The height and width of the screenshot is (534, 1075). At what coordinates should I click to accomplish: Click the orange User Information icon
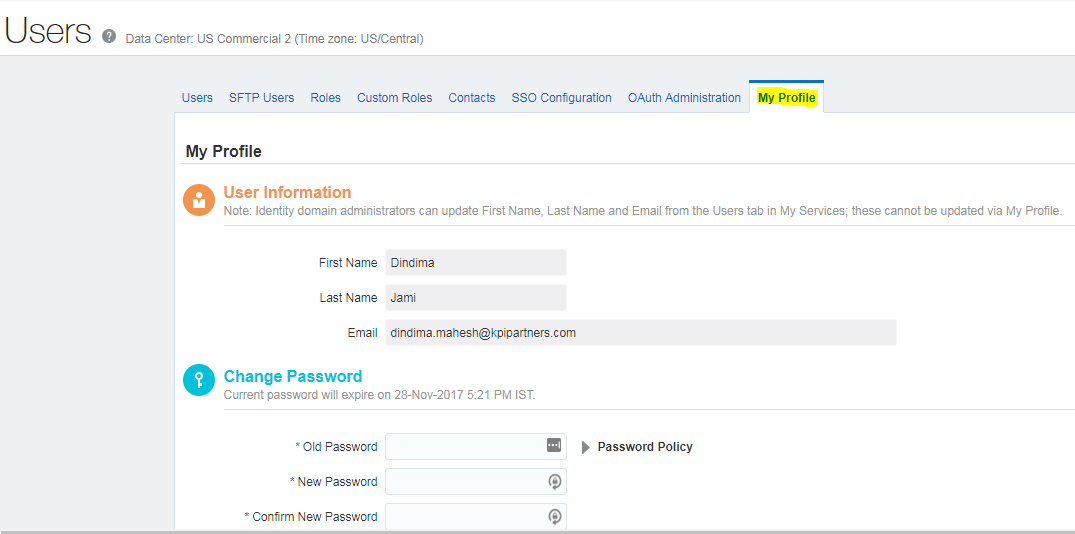(x=199, y=199)
